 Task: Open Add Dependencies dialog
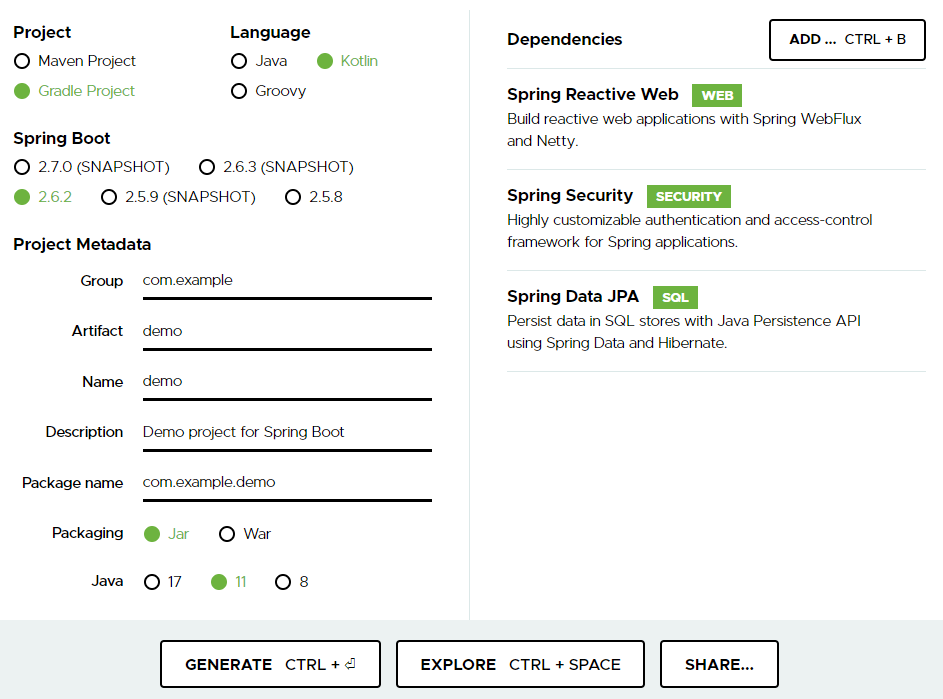click(x=847, y=40)
